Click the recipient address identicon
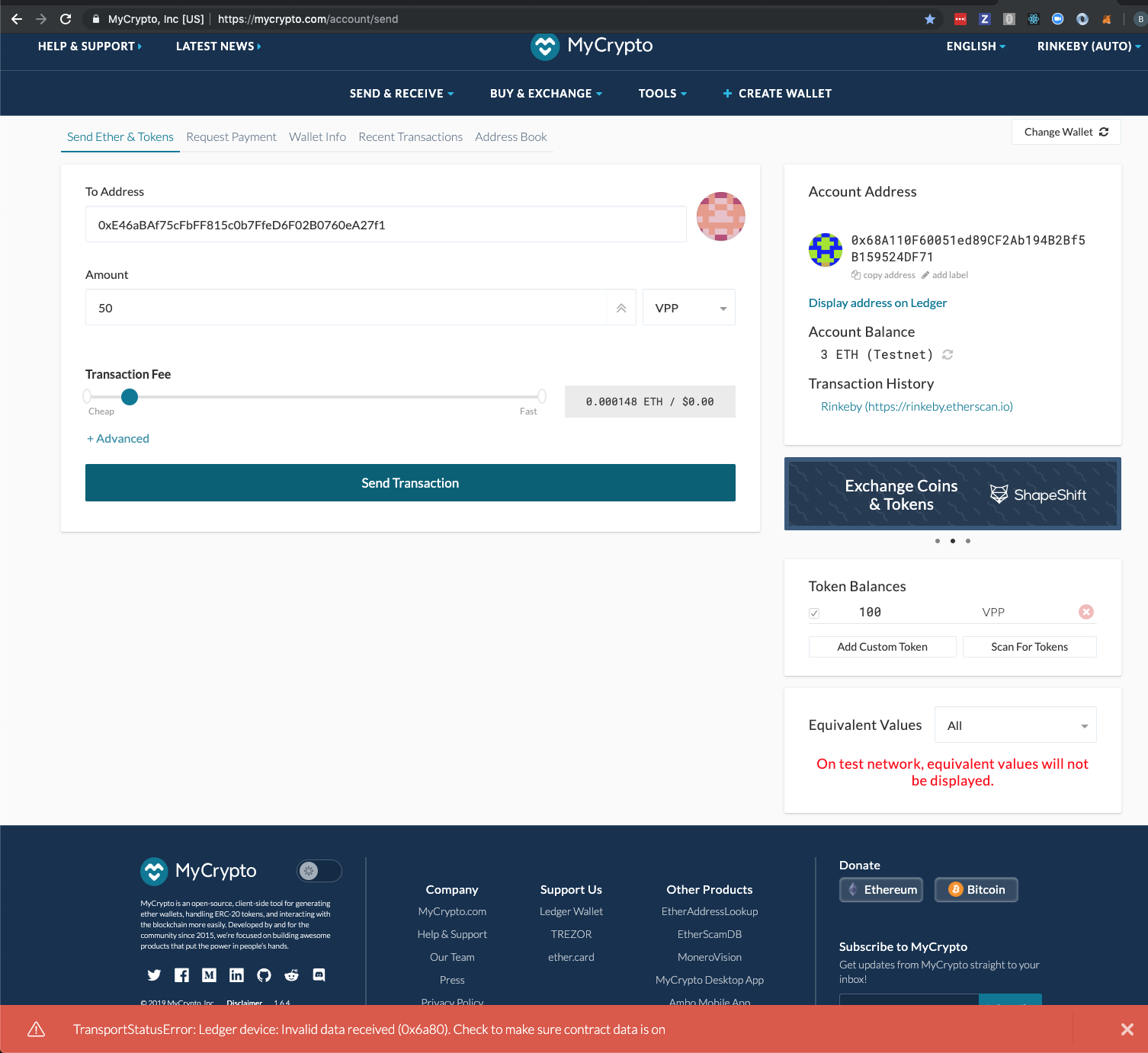Screen dimensions: 1148x1053 (720, 216)
